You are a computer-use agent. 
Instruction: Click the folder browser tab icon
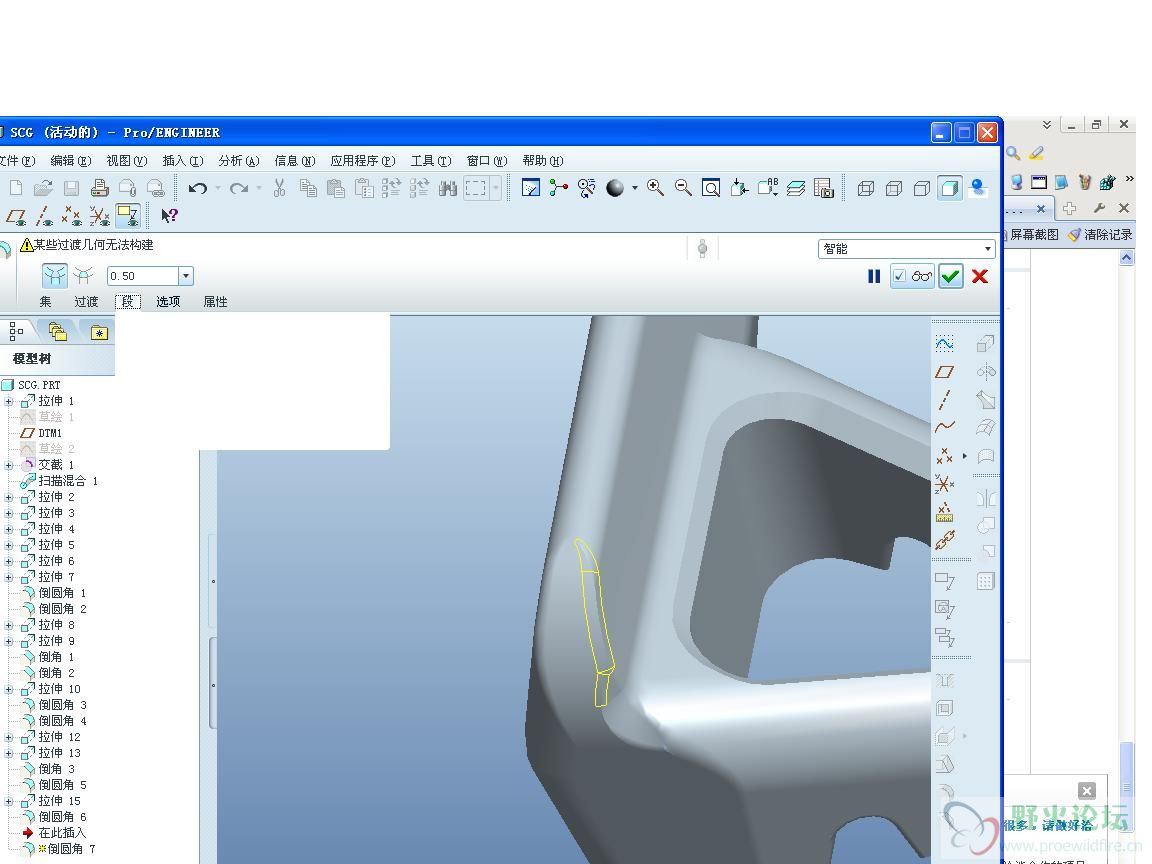pos(57,332)
